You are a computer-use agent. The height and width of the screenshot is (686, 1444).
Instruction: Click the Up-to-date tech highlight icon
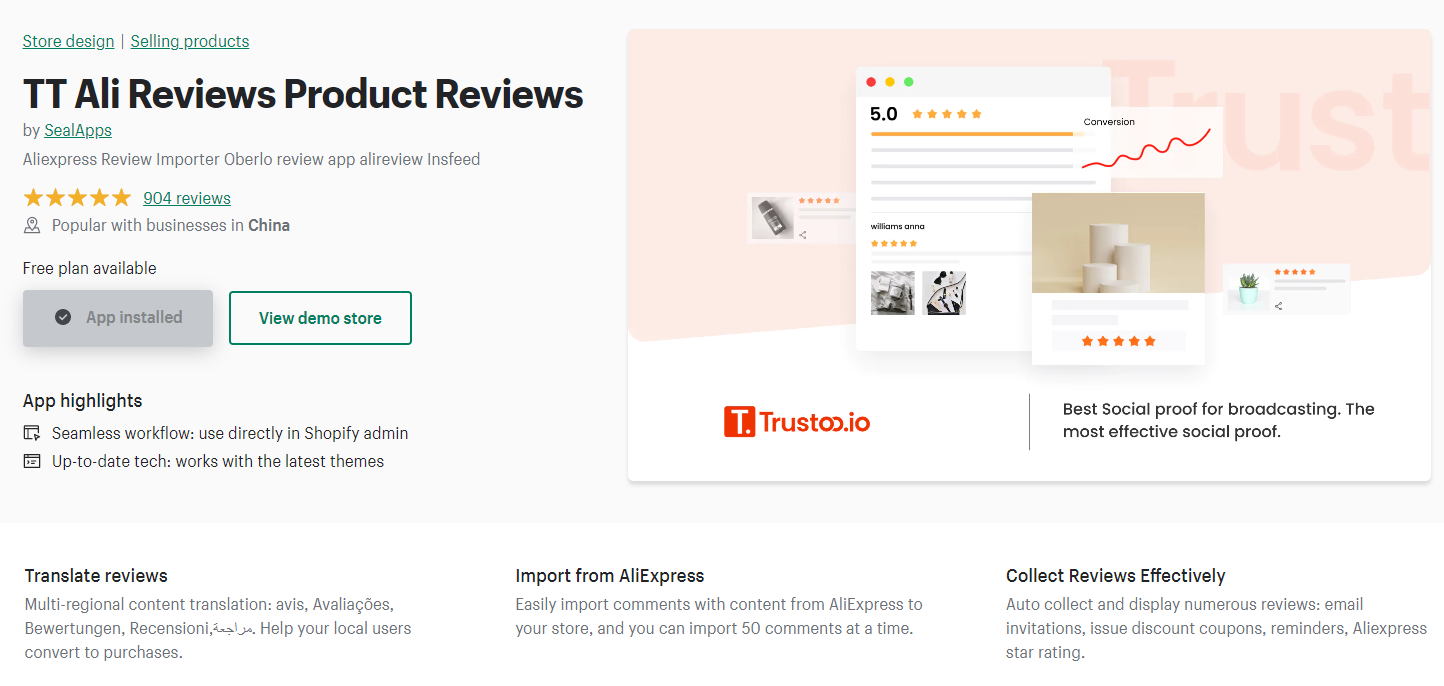pyautogui.click(x=33, y=461)
